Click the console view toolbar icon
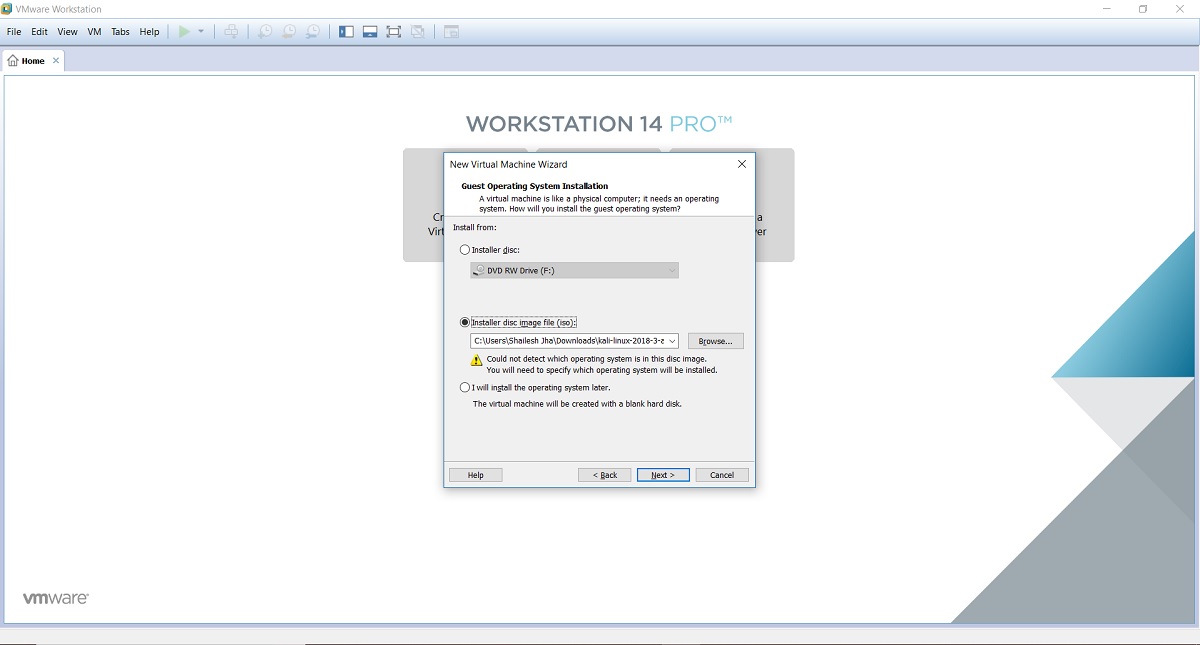 tap(451, 32)
